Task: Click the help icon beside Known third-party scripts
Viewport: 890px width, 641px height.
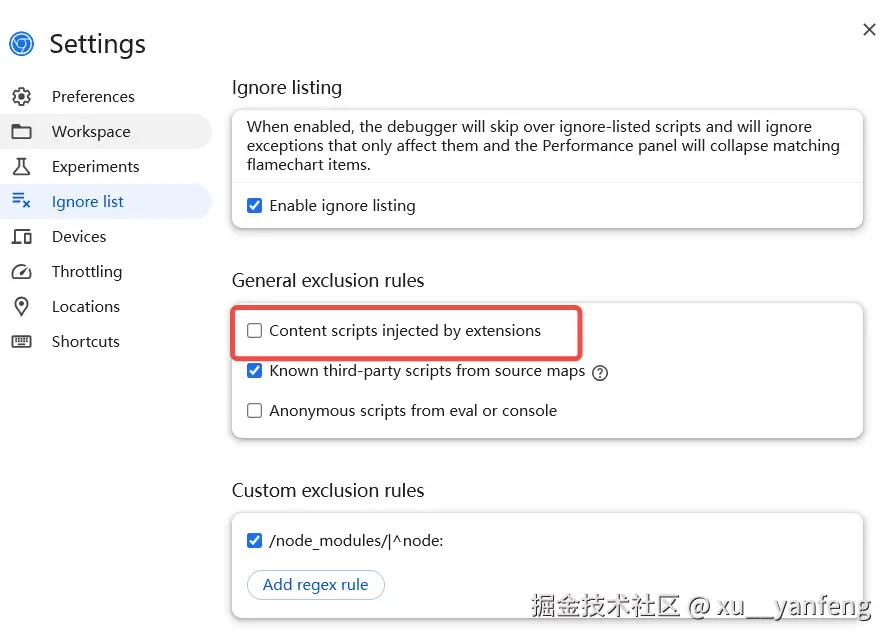Action: pyautogui.click(x=600, y=372)
